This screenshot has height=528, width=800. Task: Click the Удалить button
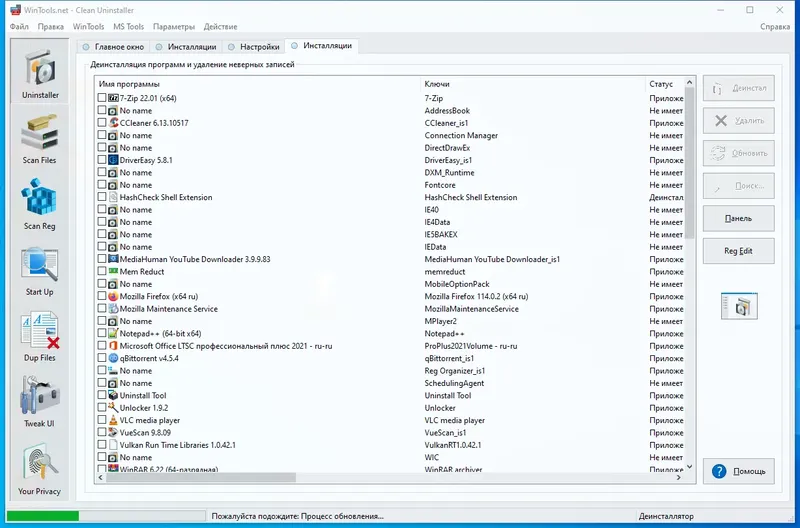point(738,121)
